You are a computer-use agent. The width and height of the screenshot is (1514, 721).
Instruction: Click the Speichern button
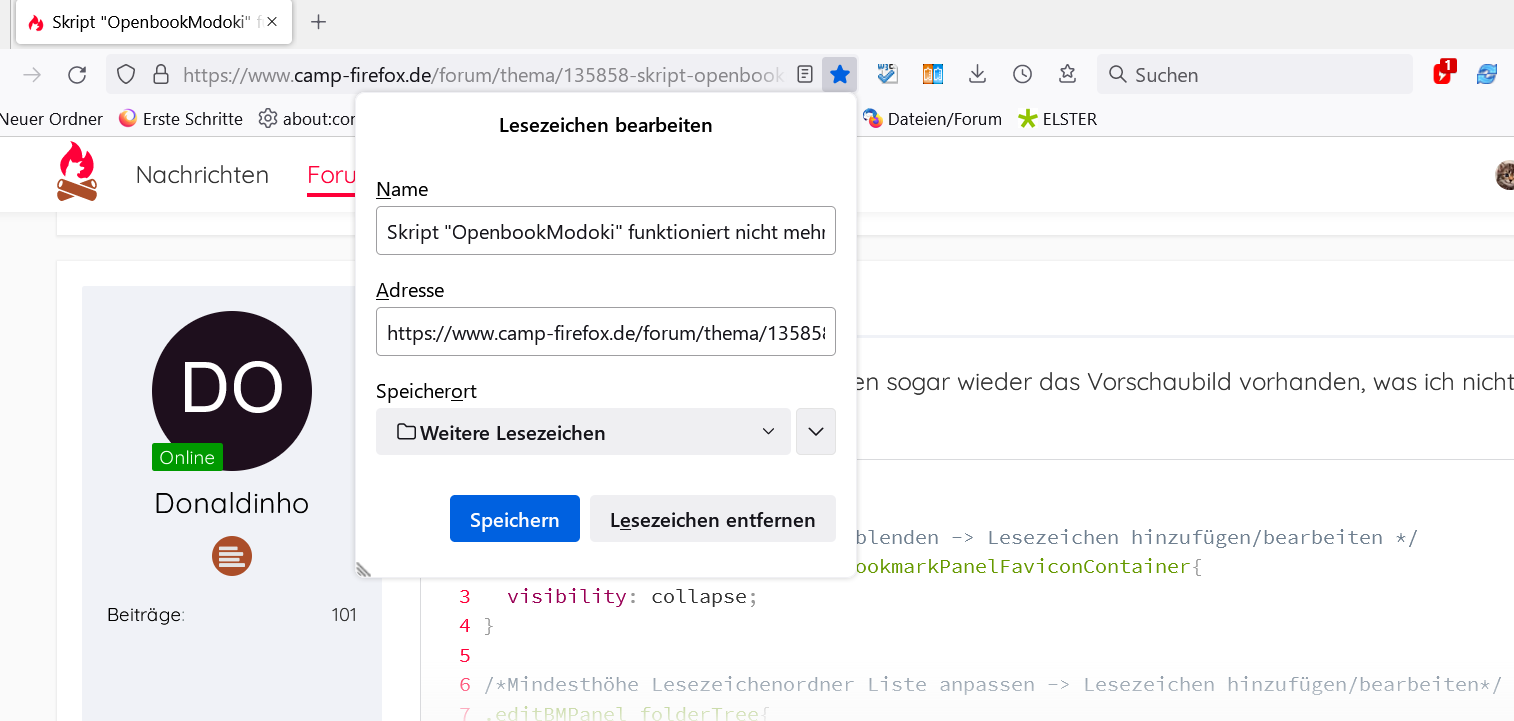[514, 519]
